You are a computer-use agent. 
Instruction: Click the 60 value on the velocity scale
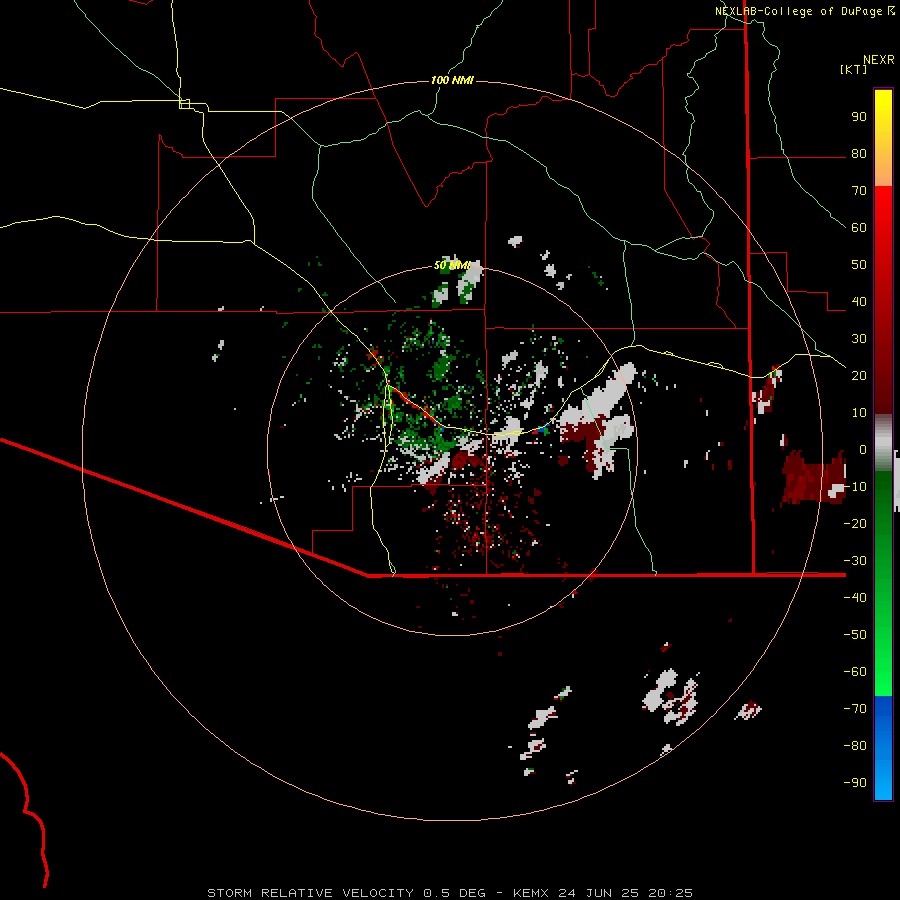click(x=859, y=228)
